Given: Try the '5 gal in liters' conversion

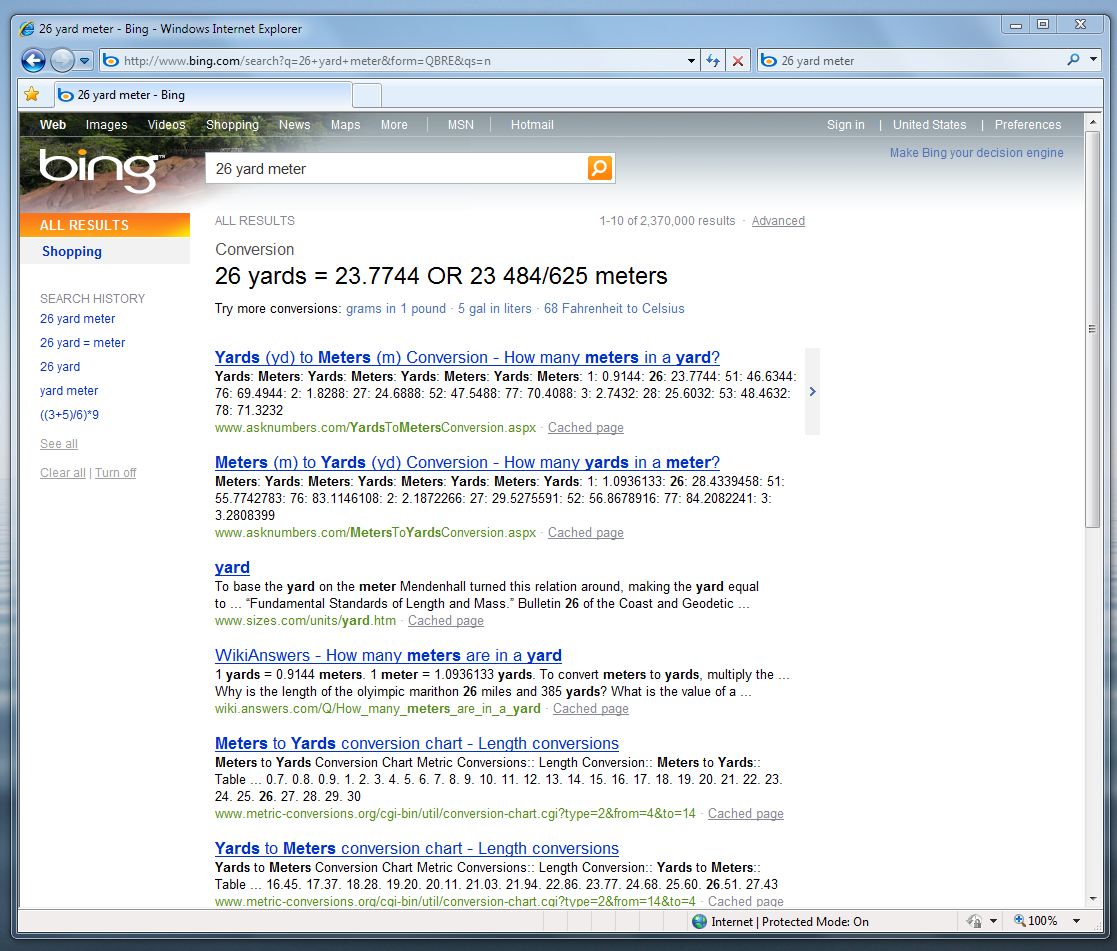Looking at the screenshot, I should point(494,308).
